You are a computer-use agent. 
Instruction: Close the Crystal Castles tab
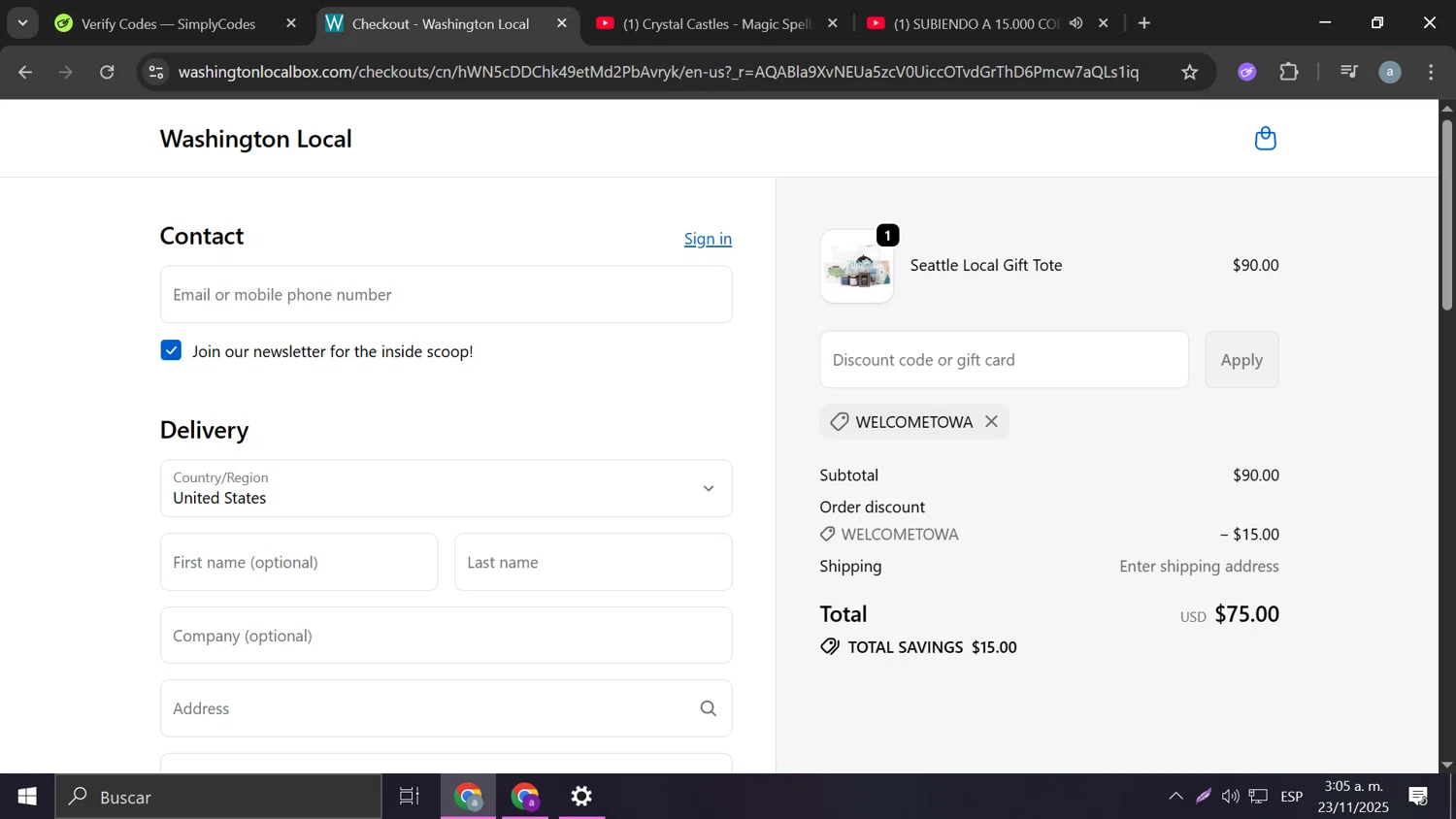(833, 23)
